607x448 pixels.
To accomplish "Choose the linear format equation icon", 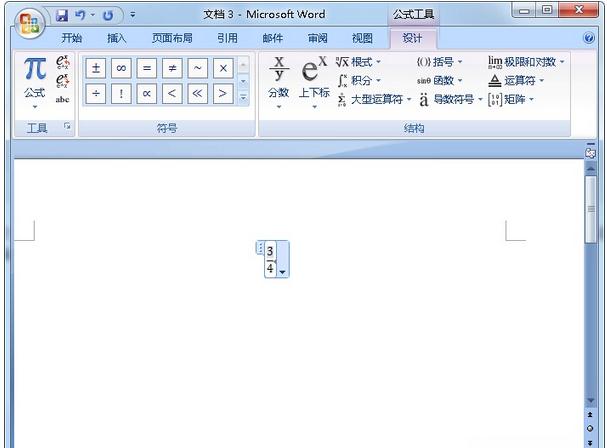I will pos(62,80).
